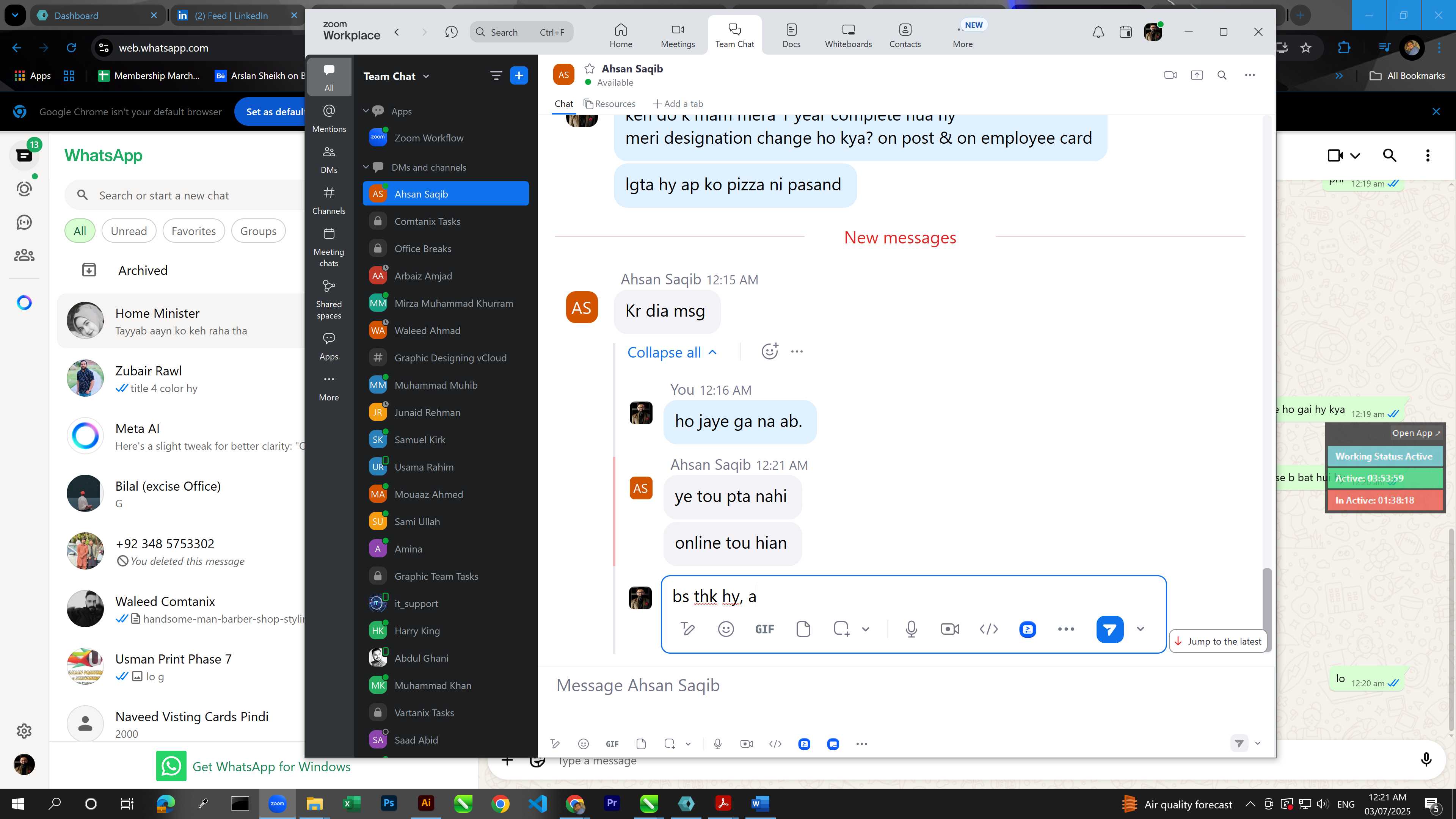The image size is (1456, 819).
Task: Select Unread filter in WhatsApp
Action: 129,231
